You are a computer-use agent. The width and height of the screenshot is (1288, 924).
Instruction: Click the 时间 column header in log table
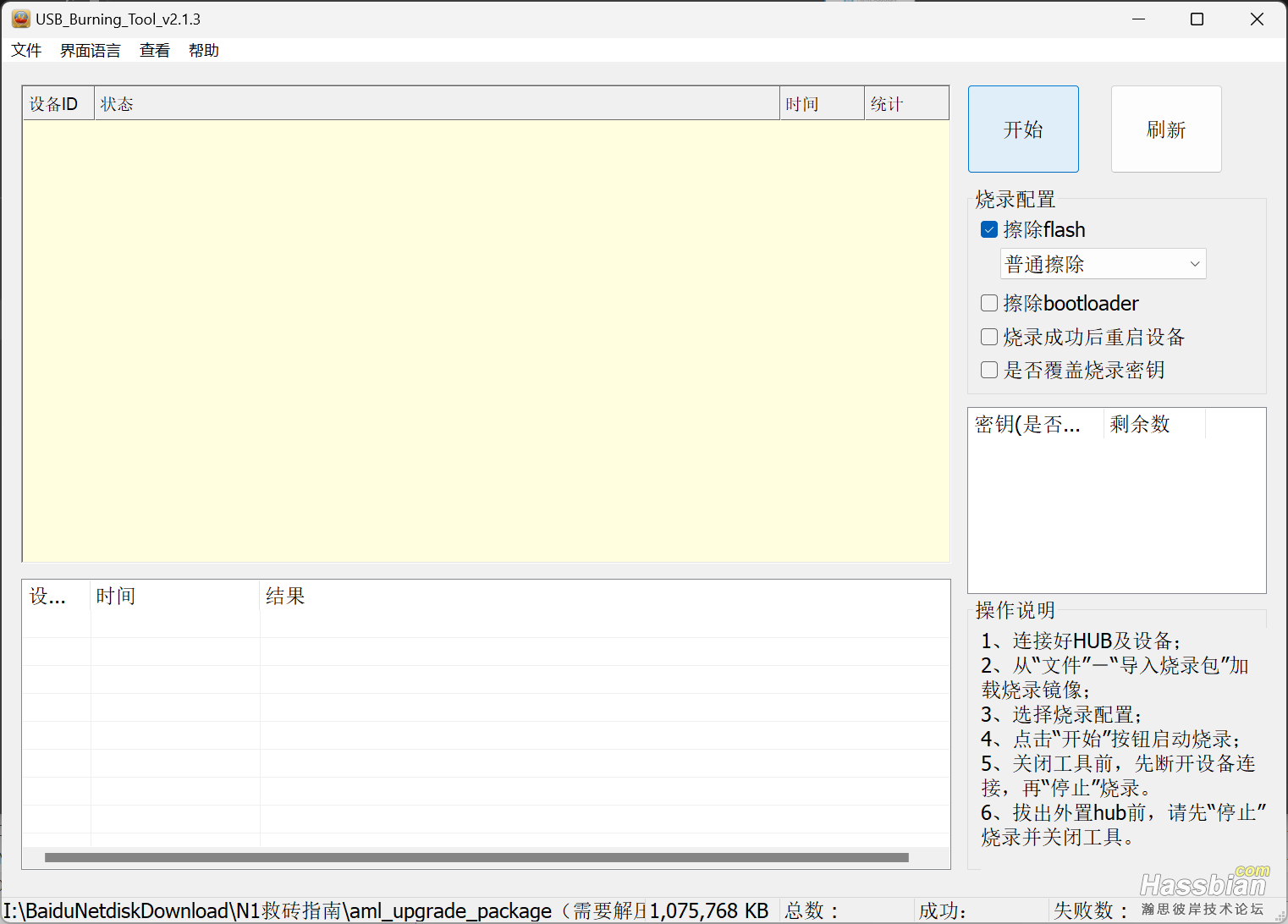click(x=175, y=596)
